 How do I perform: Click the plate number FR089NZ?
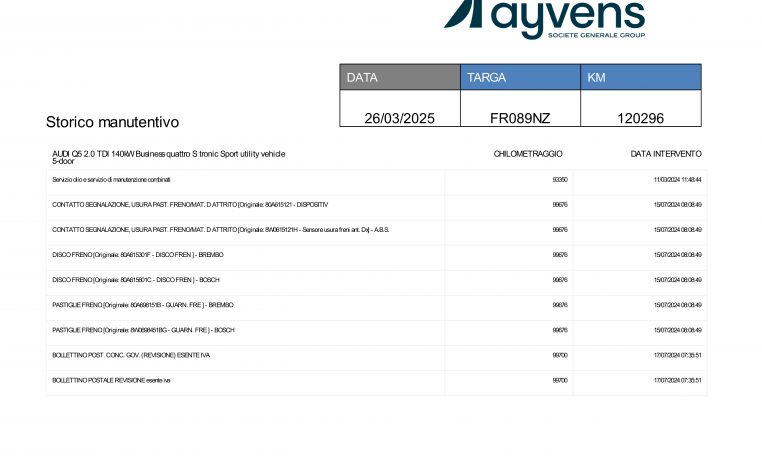point(520,118)
